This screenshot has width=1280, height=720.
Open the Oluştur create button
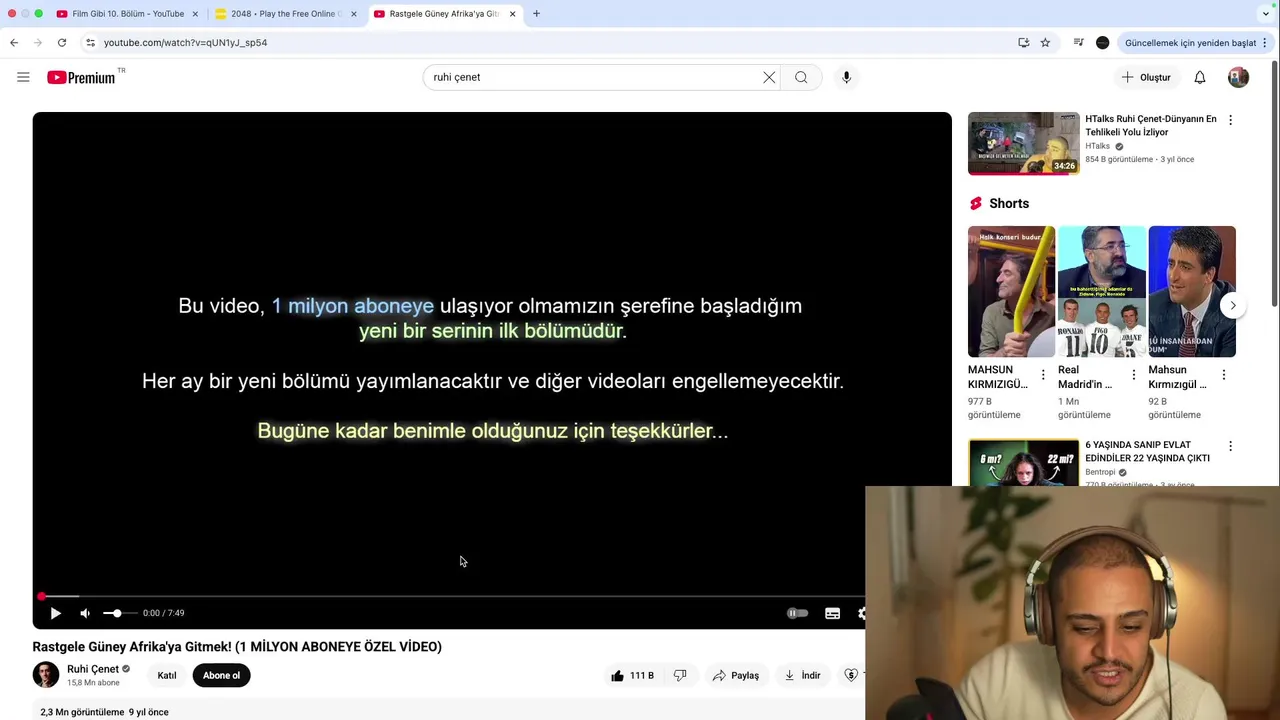coord(1146,77)
